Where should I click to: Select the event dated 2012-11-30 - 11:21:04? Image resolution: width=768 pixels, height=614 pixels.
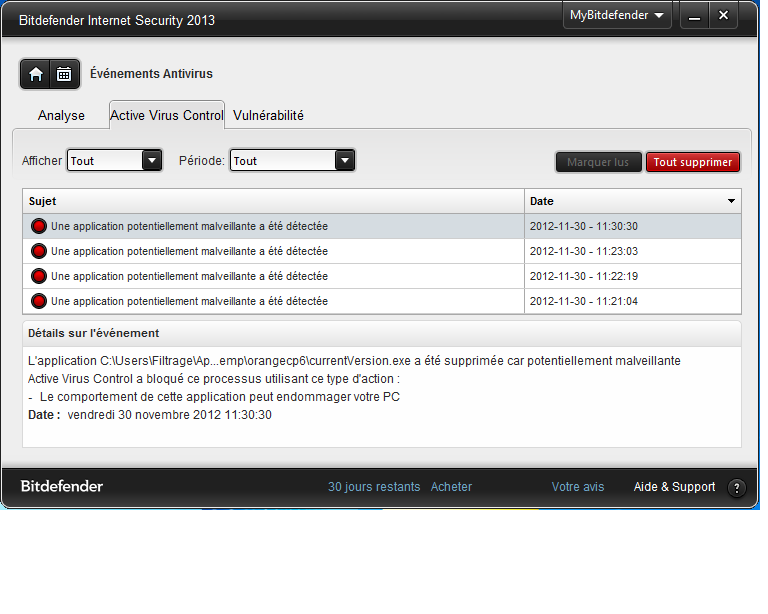coord(382,301)
